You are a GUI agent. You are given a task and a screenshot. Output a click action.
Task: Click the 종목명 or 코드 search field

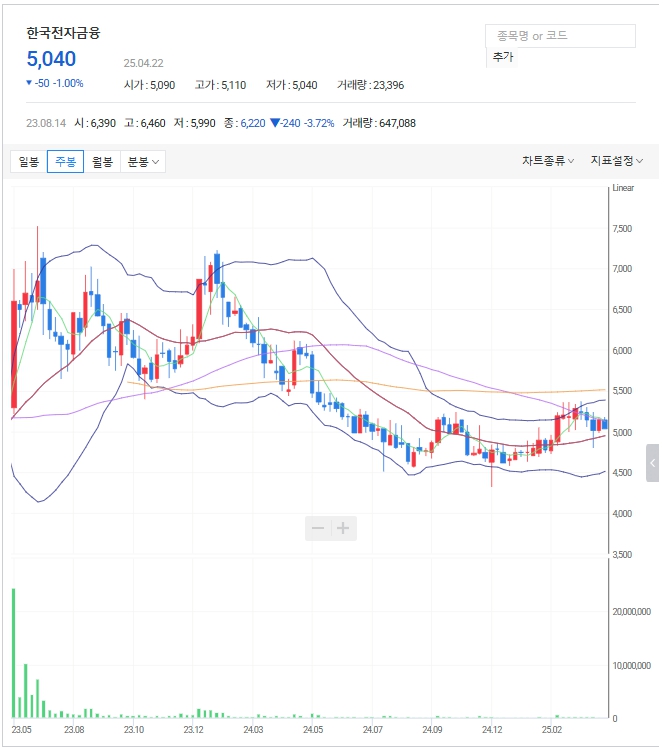[x=560, y=36]
